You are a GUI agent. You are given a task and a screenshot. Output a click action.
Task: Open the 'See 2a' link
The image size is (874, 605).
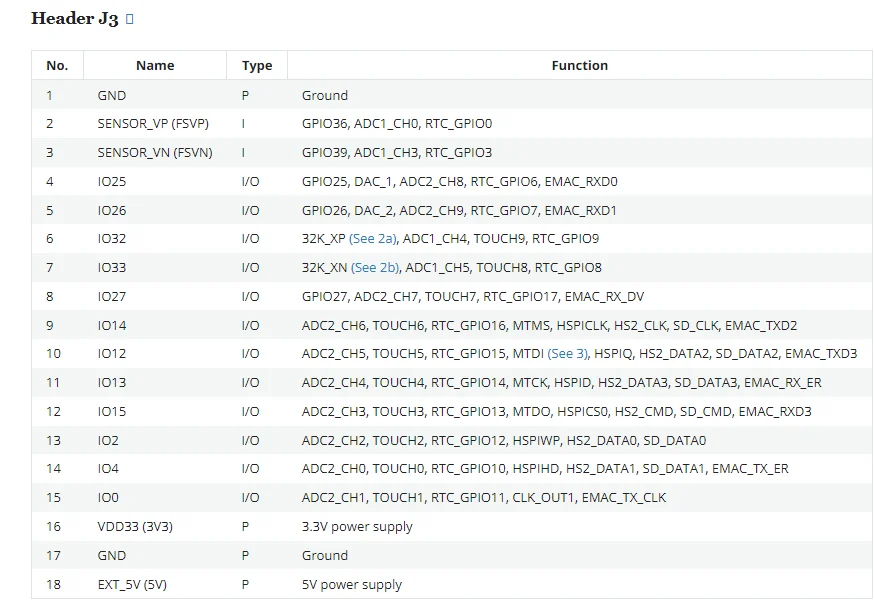click(372, 239)
